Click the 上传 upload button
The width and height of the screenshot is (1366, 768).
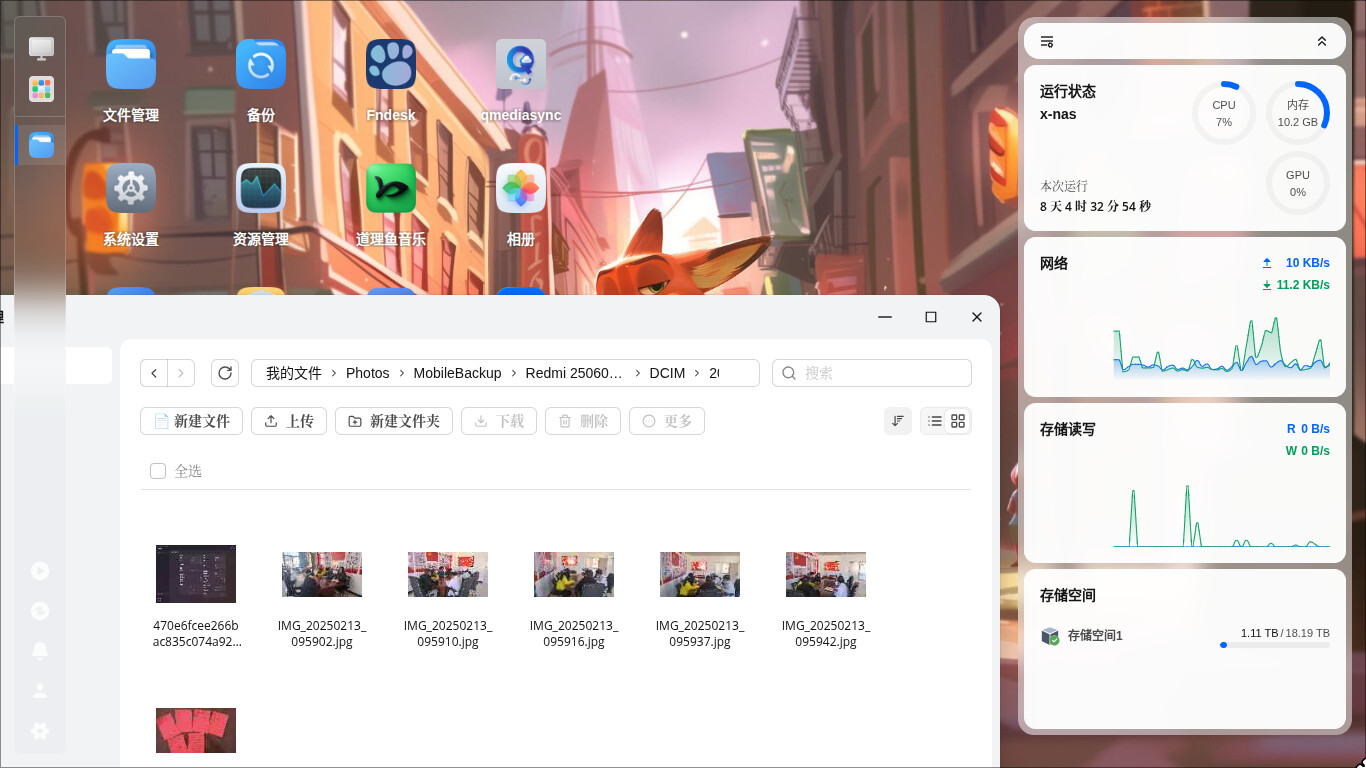point(289,421)
